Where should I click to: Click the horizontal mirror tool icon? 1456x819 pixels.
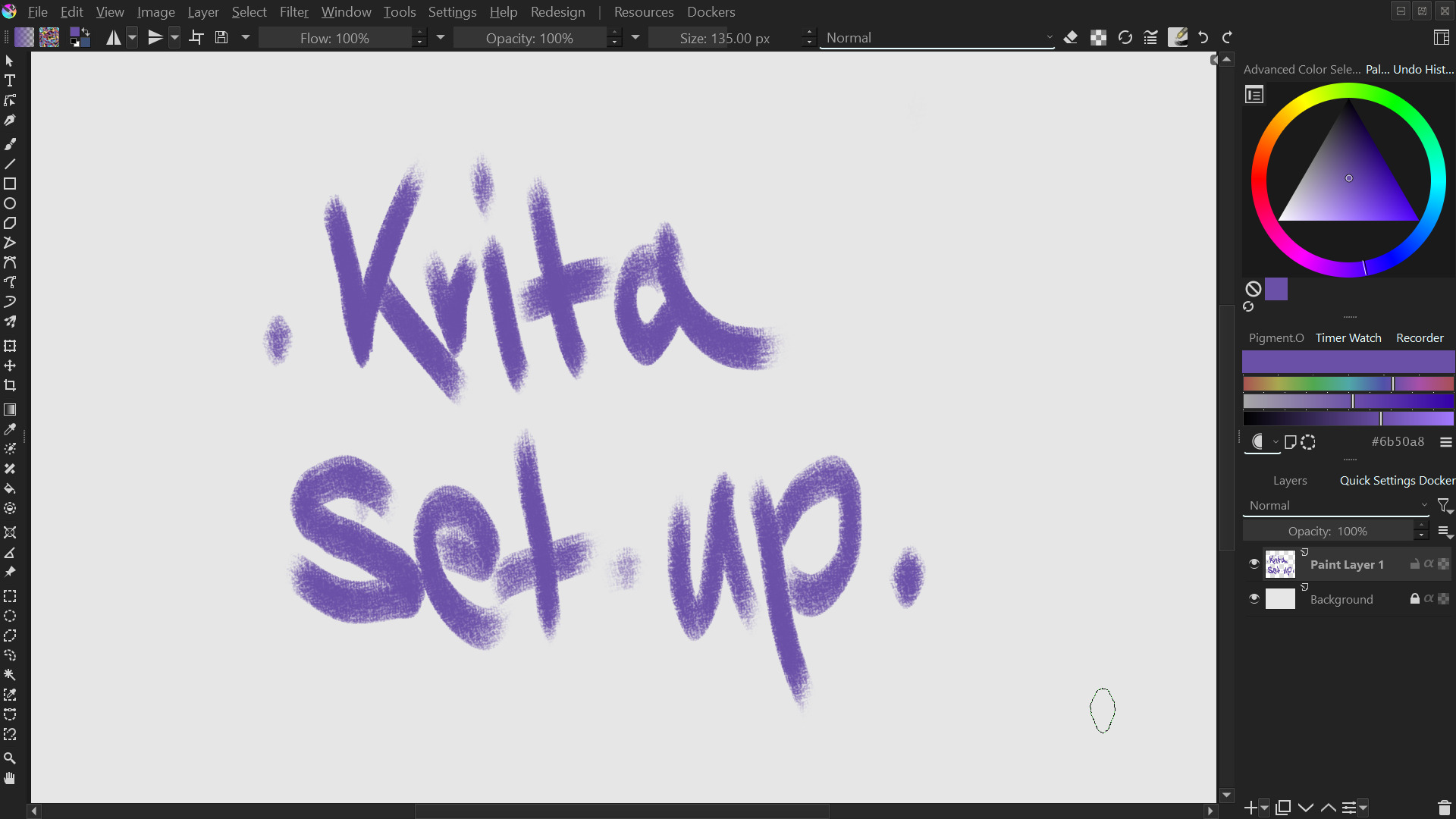tap(113, 38)
